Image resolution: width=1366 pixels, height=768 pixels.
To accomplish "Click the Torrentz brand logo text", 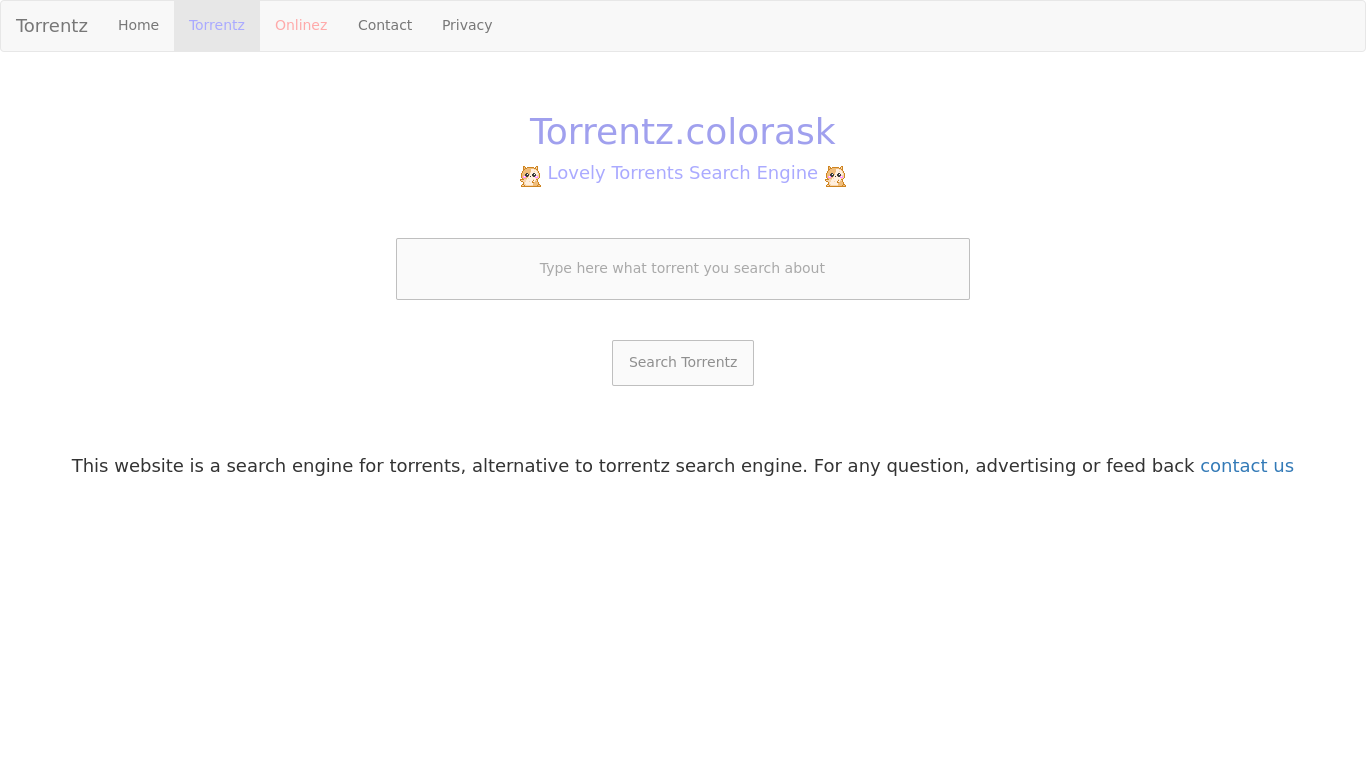I will [52, 26].
